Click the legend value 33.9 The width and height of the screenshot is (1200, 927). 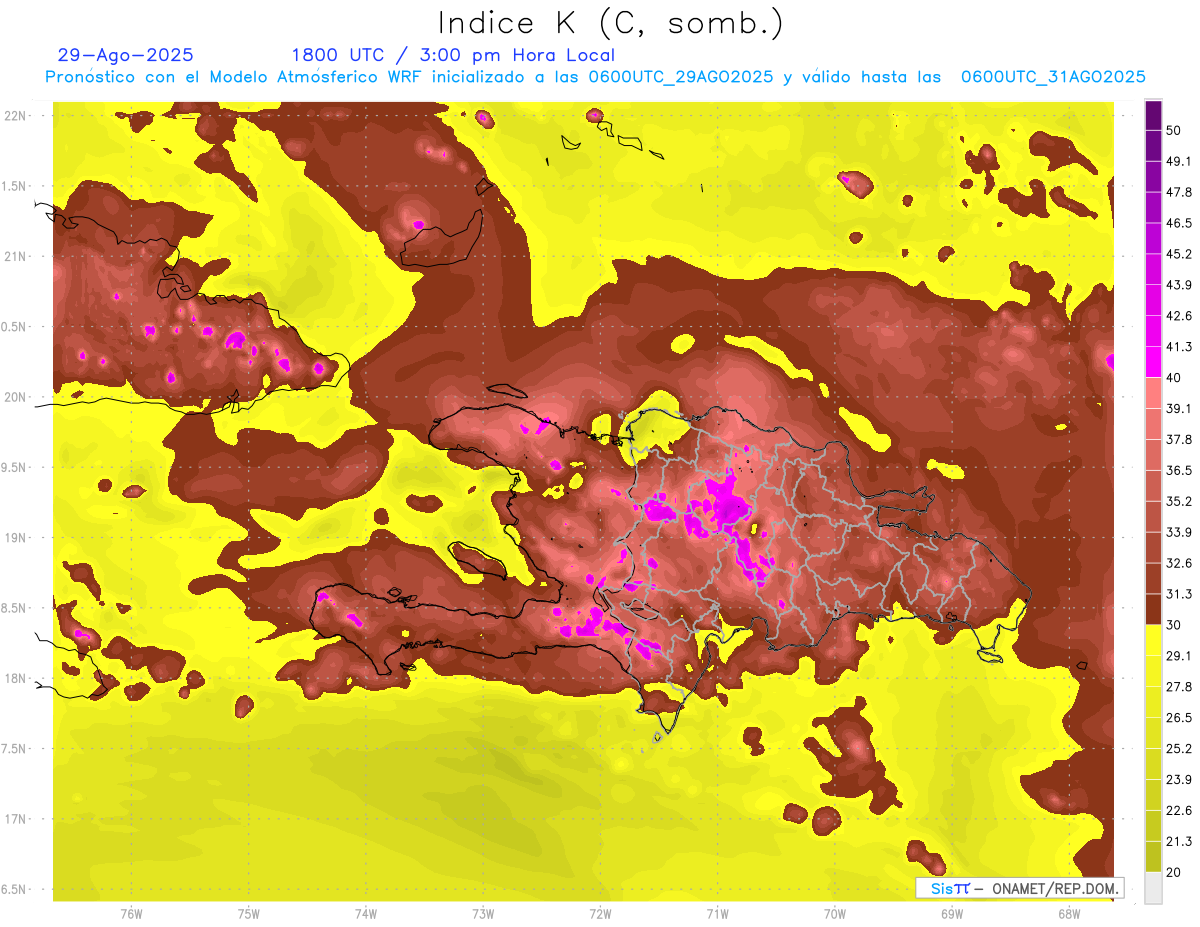point(1179,532)
